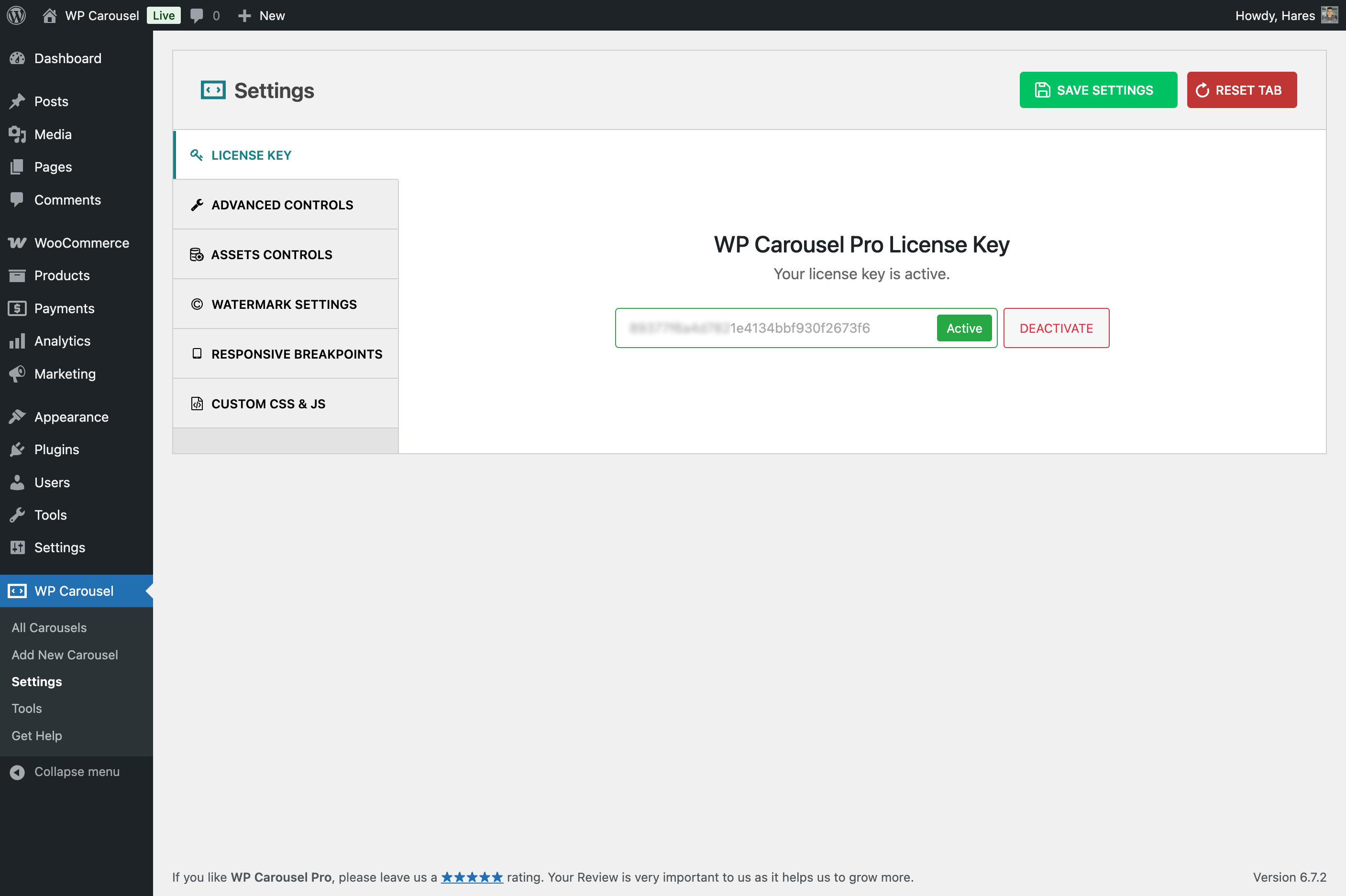Click the Payments dollar icon
The width and height of the screenshot is (1346, 896).
17,308
